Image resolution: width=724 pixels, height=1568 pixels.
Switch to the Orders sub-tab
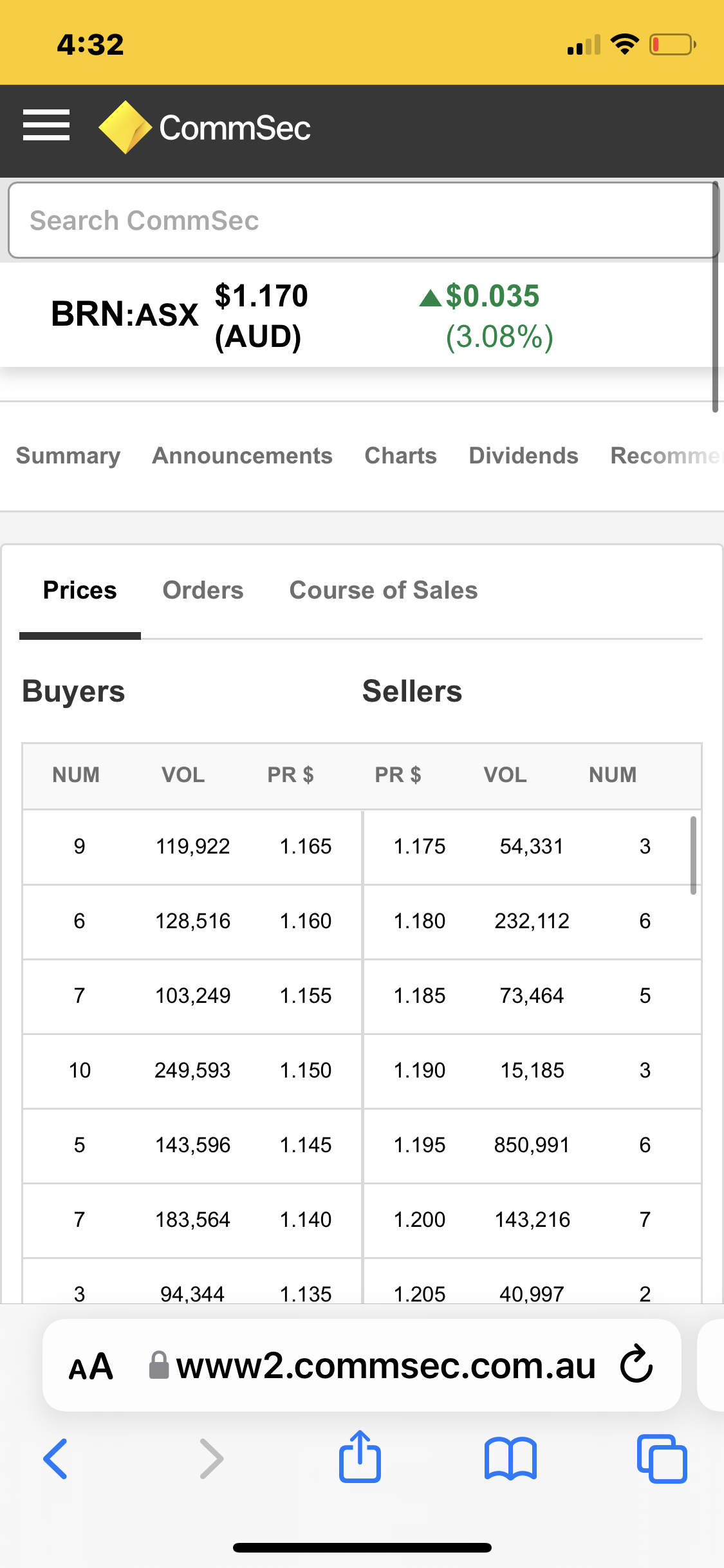point(203,590)
